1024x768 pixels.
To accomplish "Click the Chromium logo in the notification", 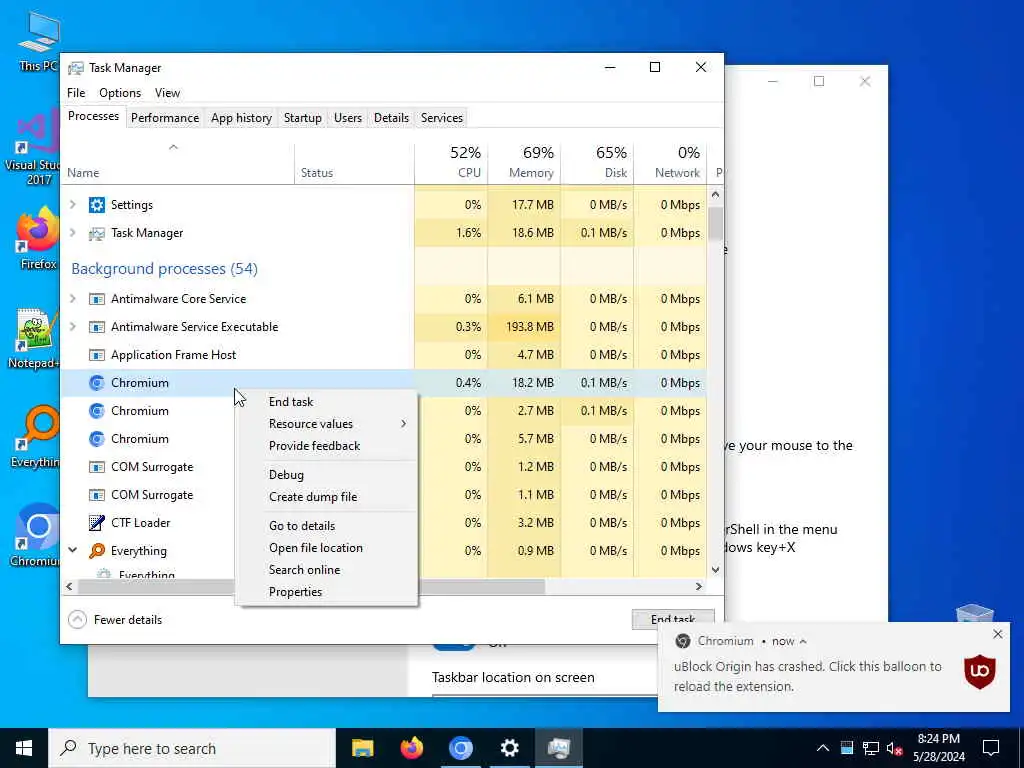I will (x=682, y=641).
